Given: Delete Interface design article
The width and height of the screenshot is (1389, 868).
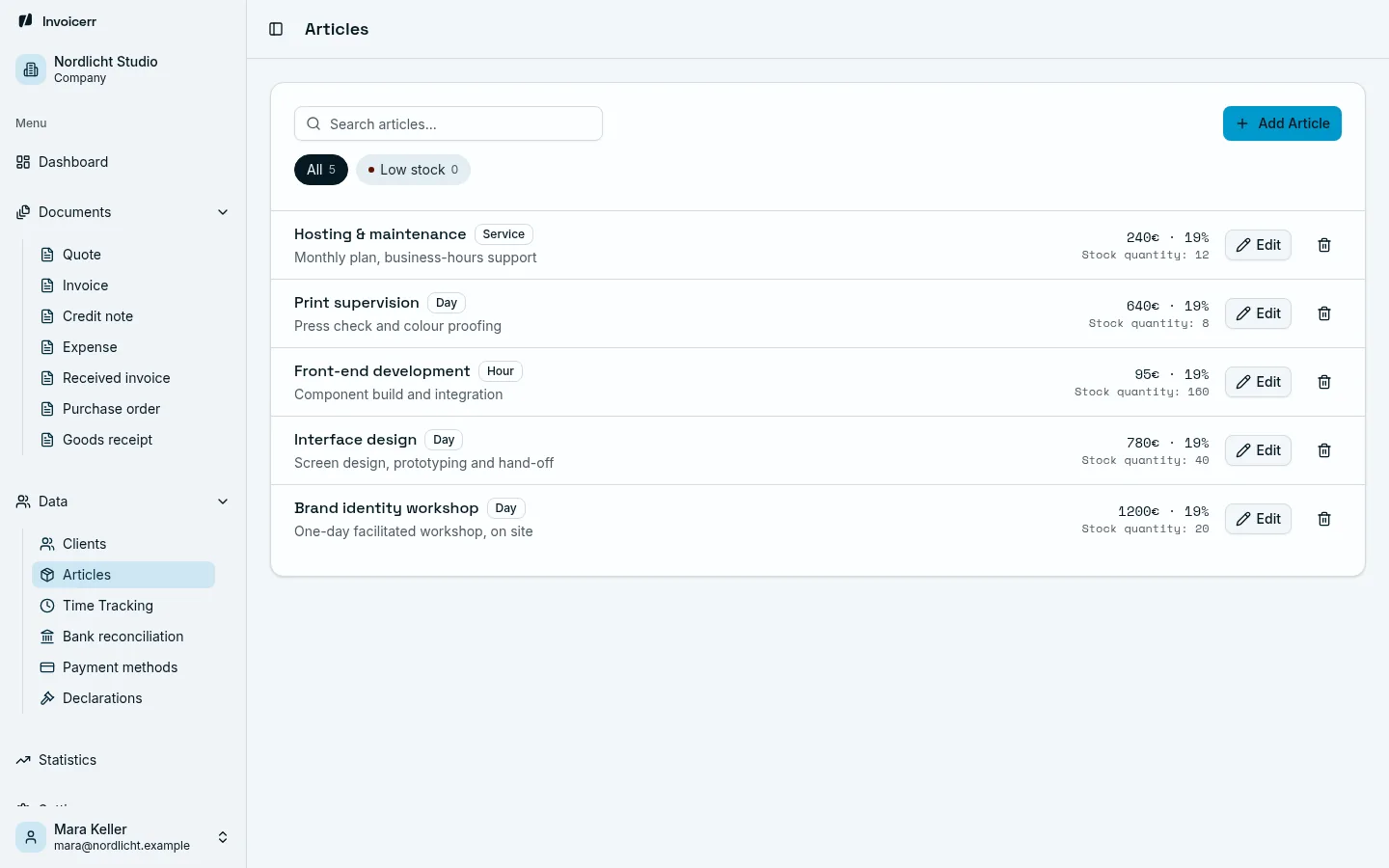Looking at the screenshot, I should pyautogui.click(x=1324, y=450).
